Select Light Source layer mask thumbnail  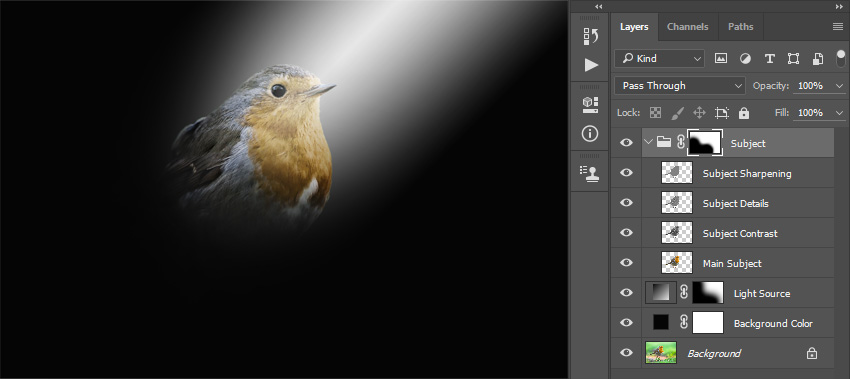click(708, 292)
